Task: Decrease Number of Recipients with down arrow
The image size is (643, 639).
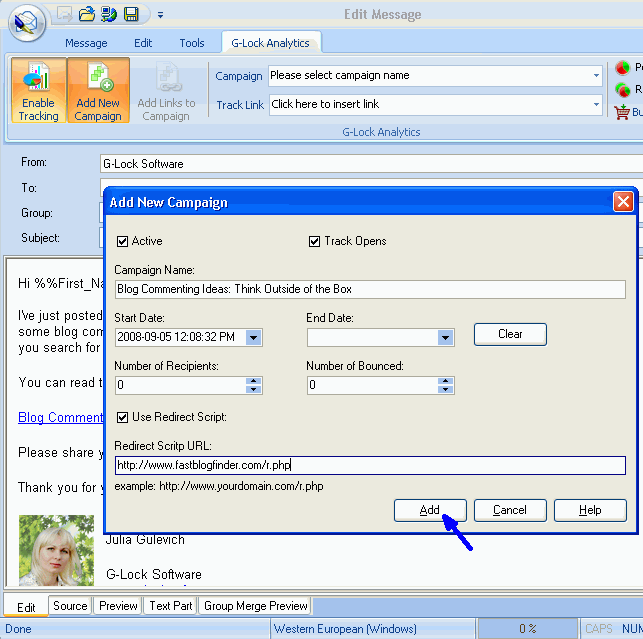Action: [253, 389]
